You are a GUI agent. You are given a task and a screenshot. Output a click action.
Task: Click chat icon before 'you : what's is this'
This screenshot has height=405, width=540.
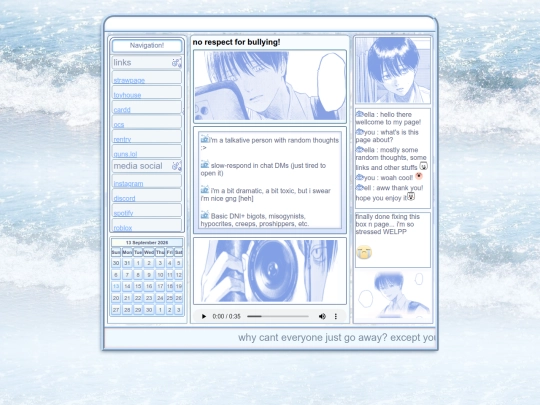coord(360,132)
